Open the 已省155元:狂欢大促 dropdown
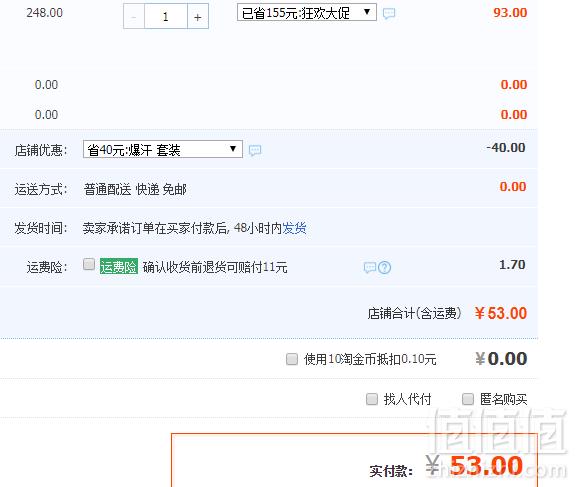This screenshot has width=576, height=487. [306, 12]
